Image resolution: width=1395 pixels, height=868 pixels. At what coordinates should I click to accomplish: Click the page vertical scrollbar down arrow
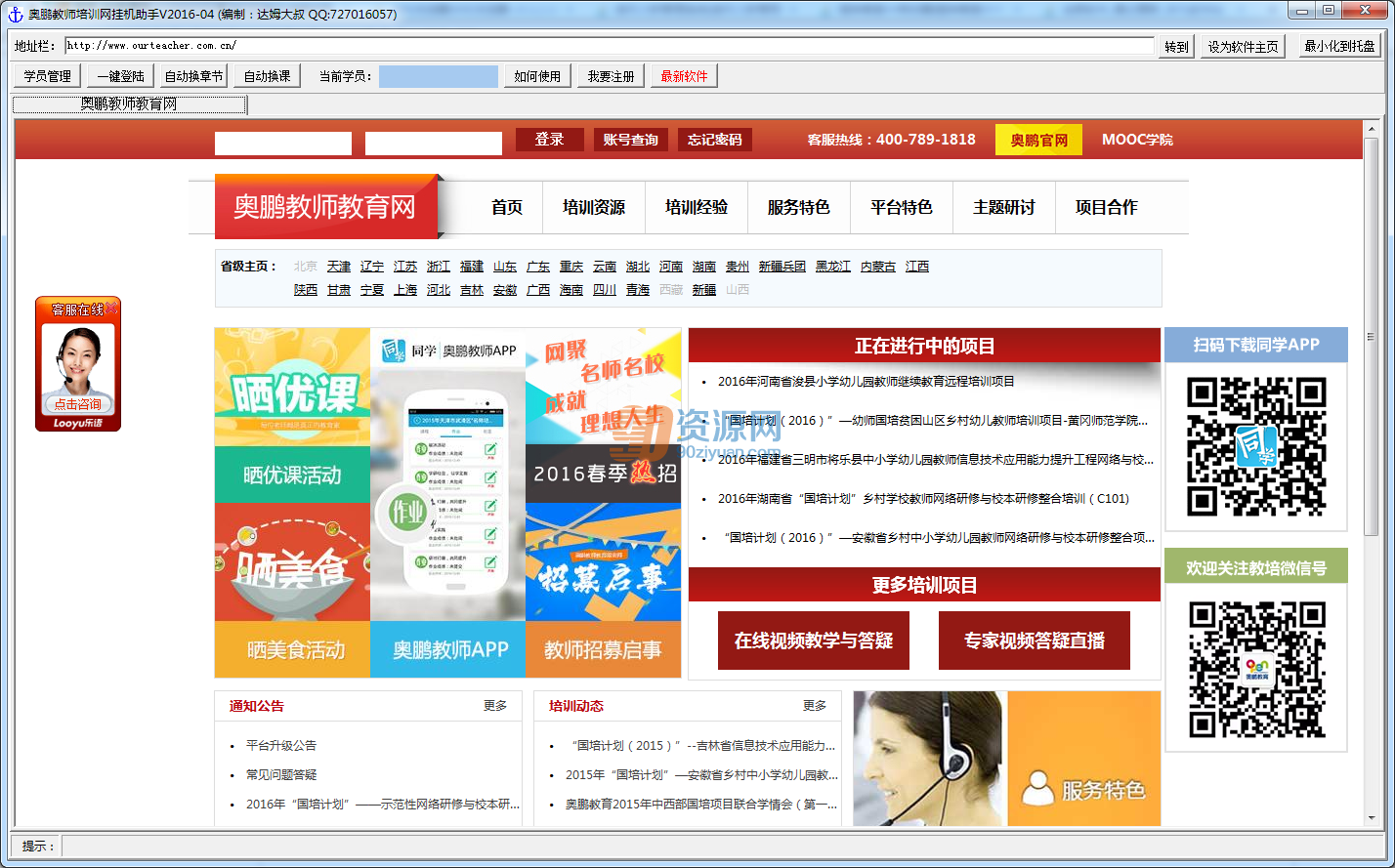click(x=1373, y=818)
